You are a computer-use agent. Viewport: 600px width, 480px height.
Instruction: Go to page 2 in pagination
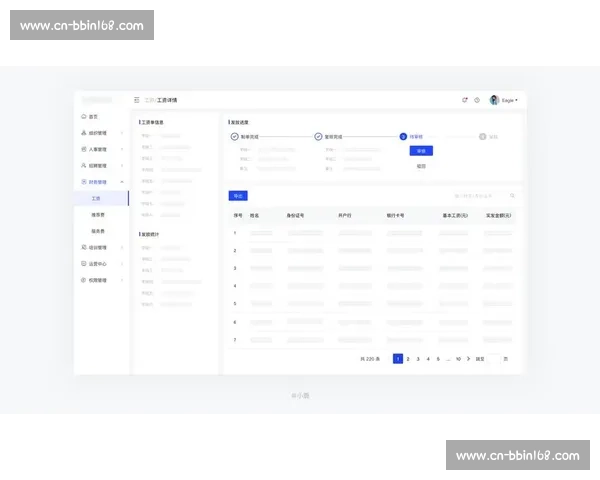click(408, 358)
